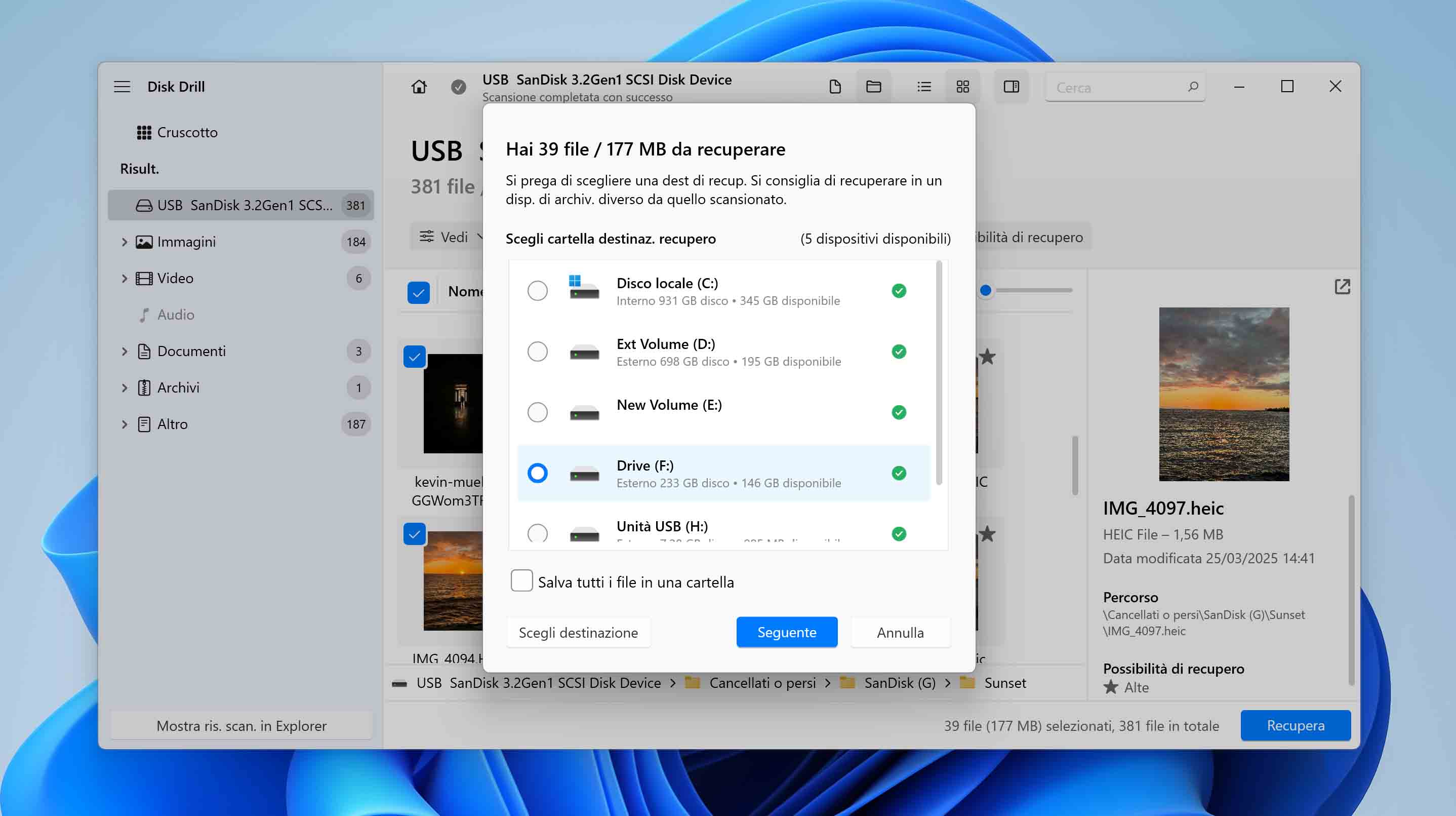Toggle the select-all checkbox beside Nome
The image size is (1456, 816).
(418, 292)
